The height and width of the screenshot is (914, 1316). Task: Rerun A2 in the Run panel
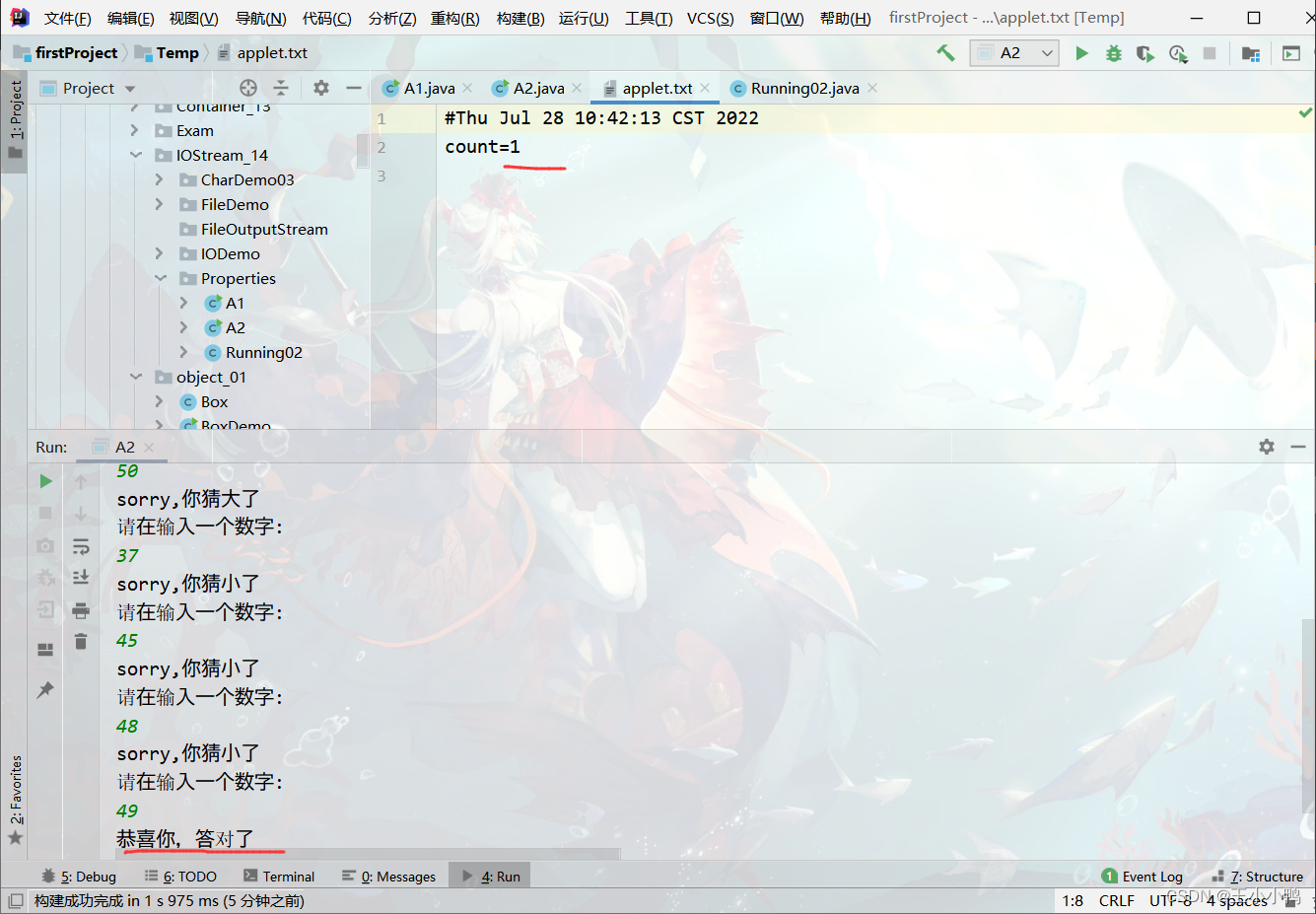coord(45,481)
